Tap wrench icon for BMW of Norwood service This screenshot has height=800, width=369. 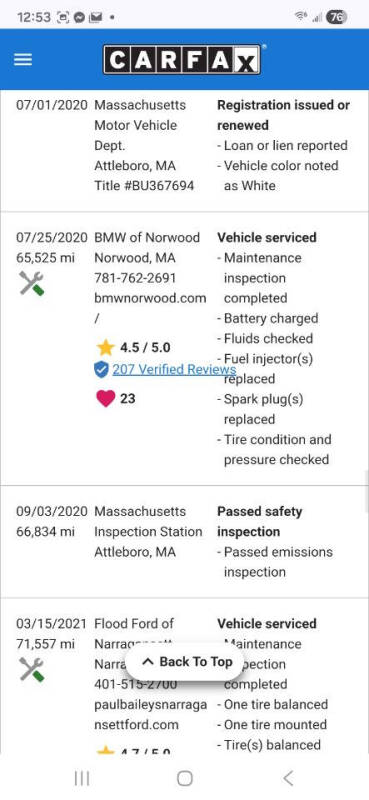pos(32,283)
